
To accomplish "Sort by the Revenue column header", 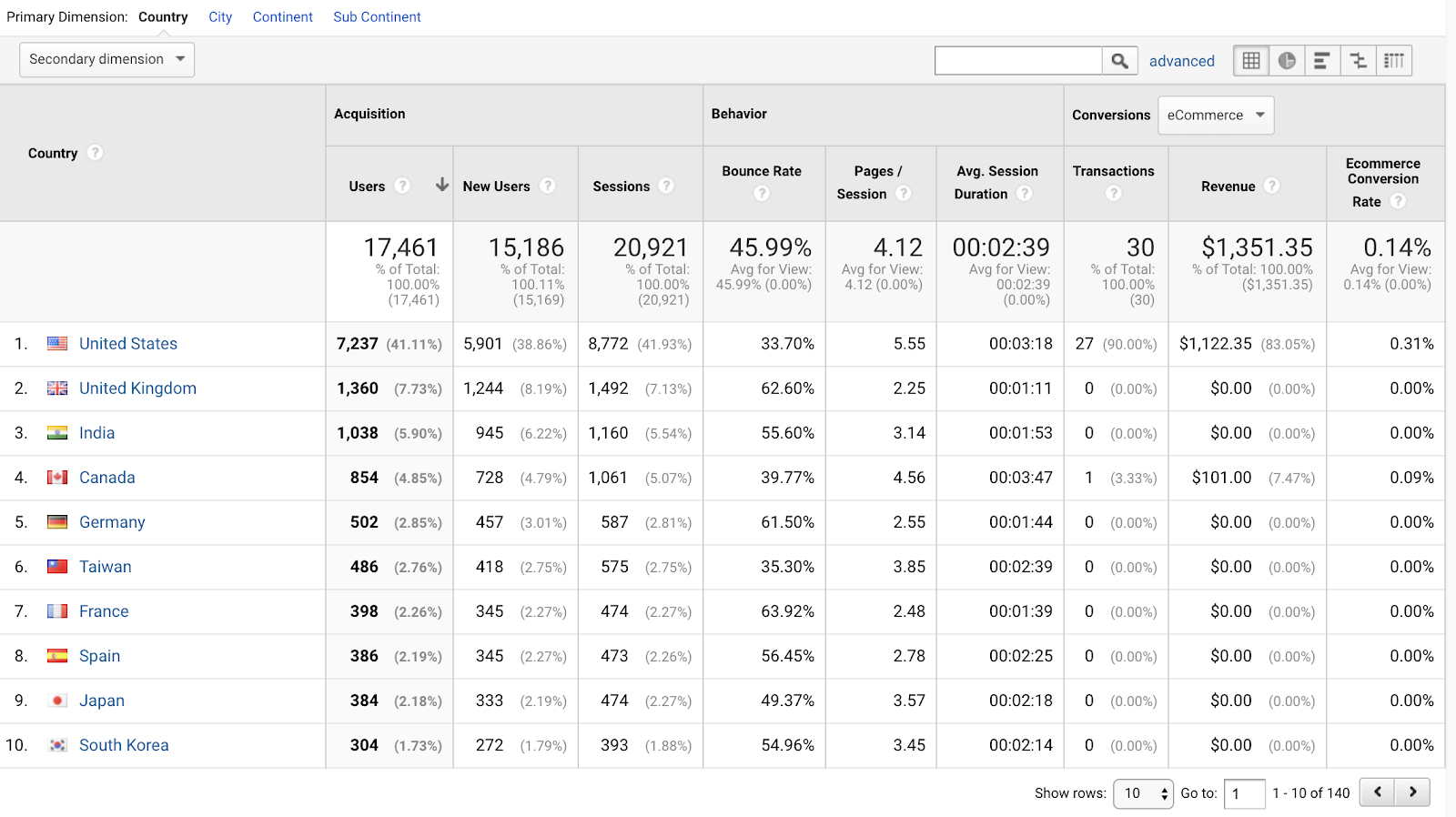I will click(x=1228, y=187).
